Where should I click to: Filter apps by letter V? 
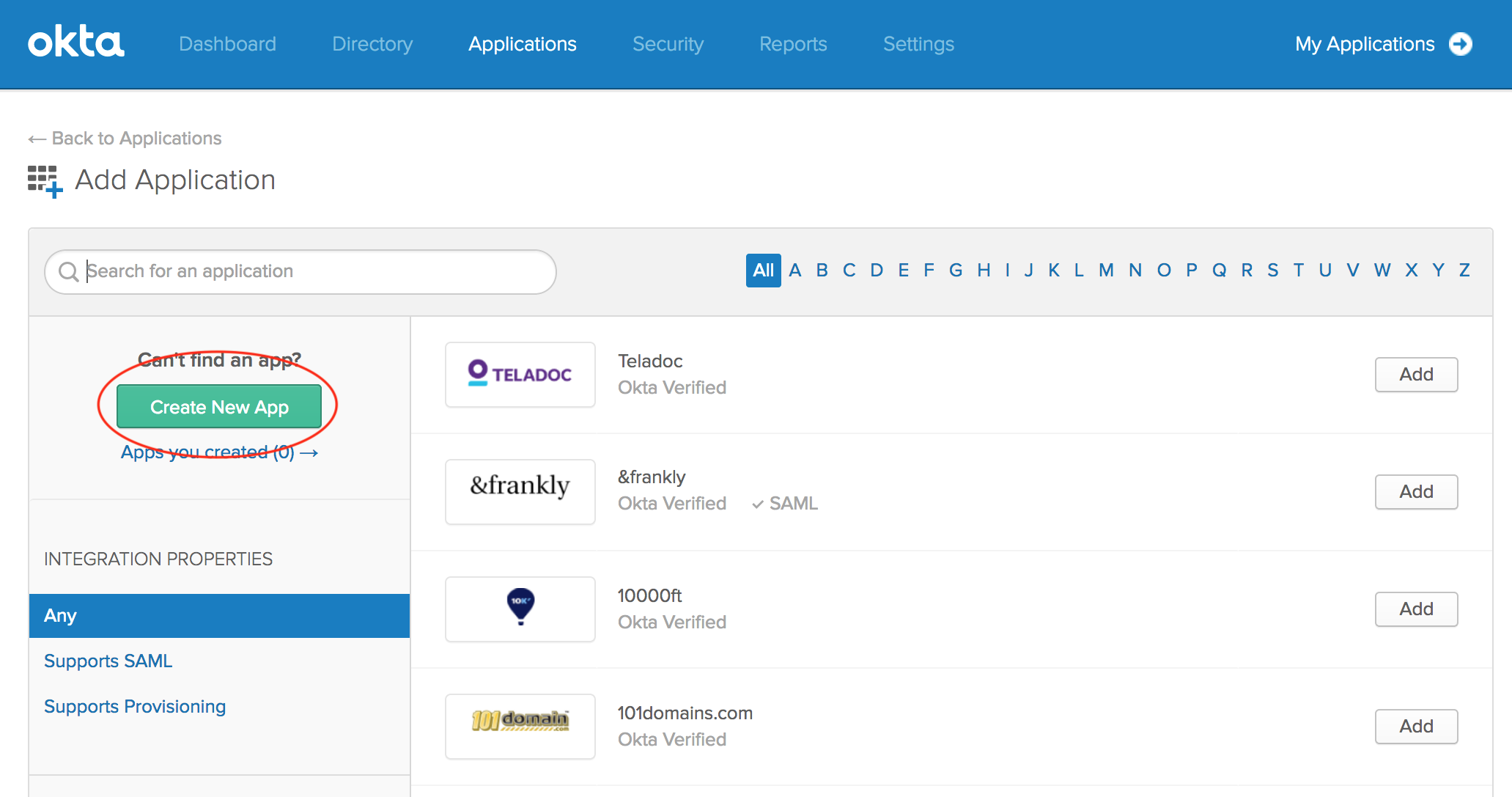(1353, 271)
